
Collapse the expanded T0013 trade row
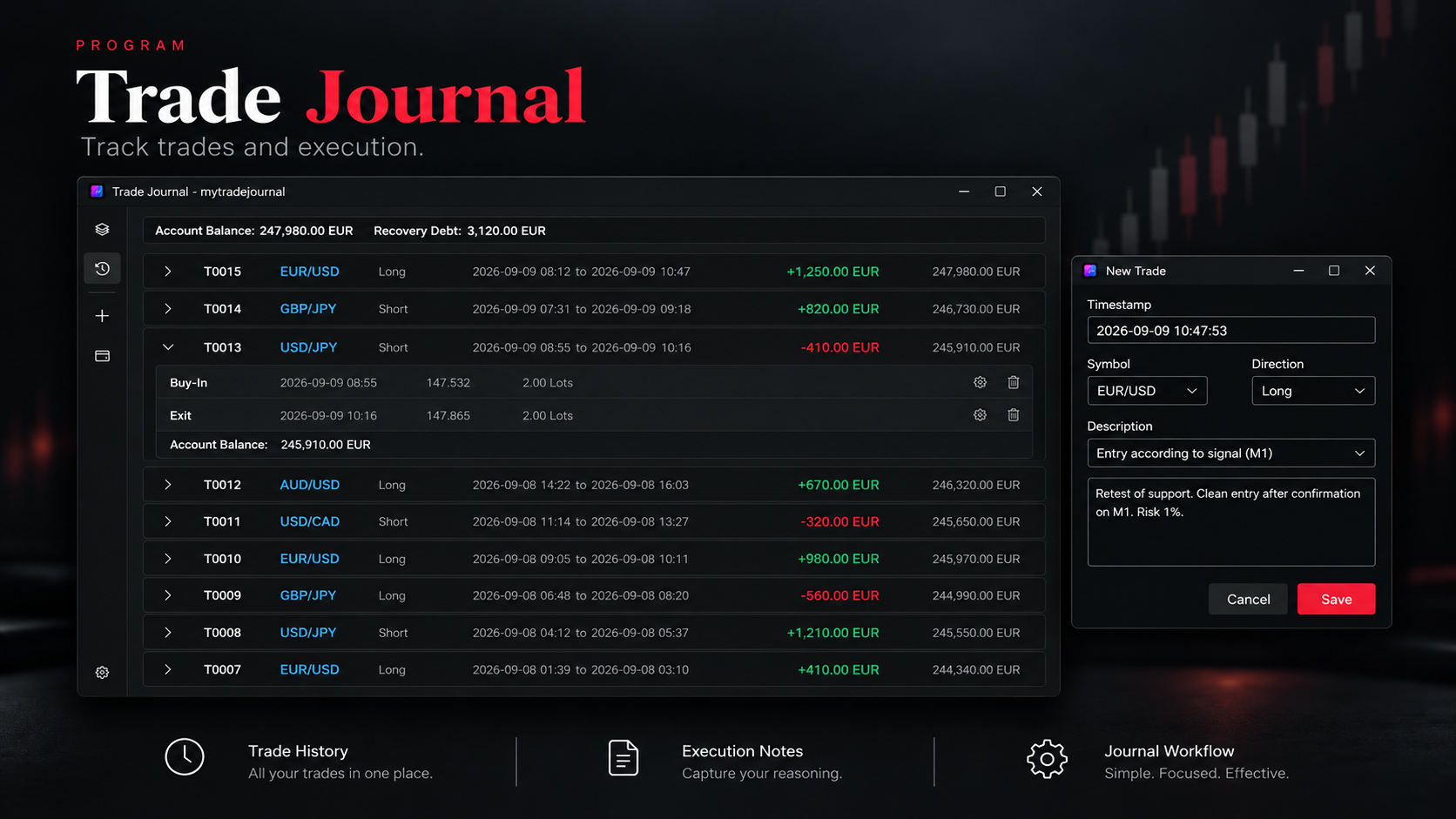[x=168, y=347]
